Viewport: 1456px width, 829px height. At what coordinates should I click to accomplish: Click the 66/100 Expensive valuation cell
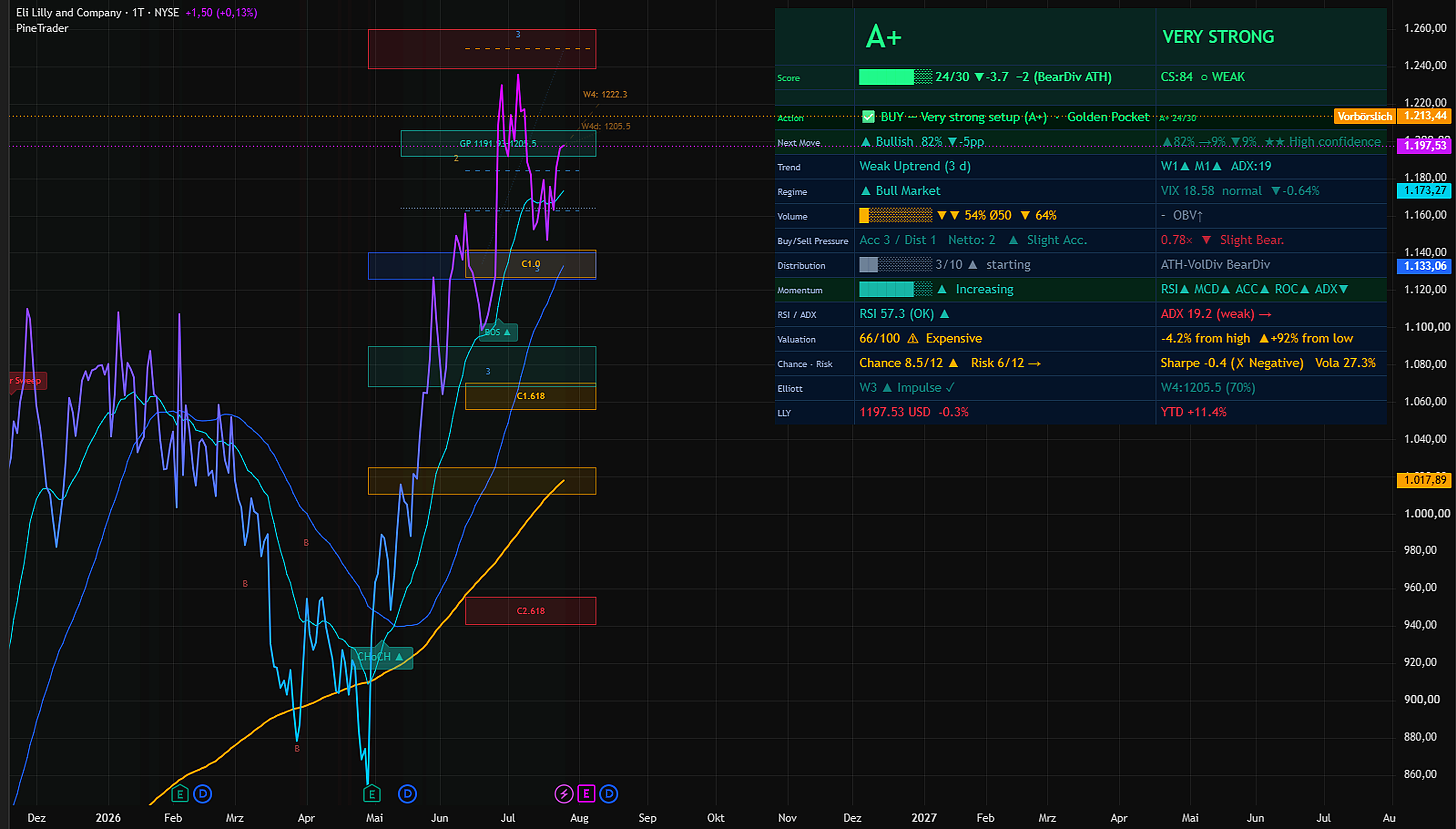point(1005,338)
